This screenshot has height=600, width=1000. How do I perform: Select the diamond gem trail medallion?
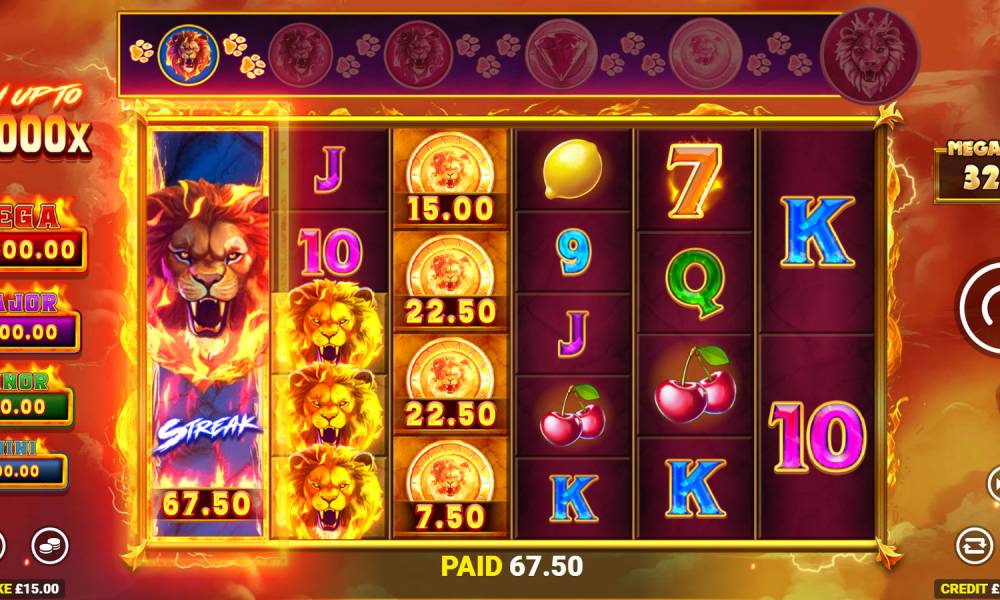point(561,54)
